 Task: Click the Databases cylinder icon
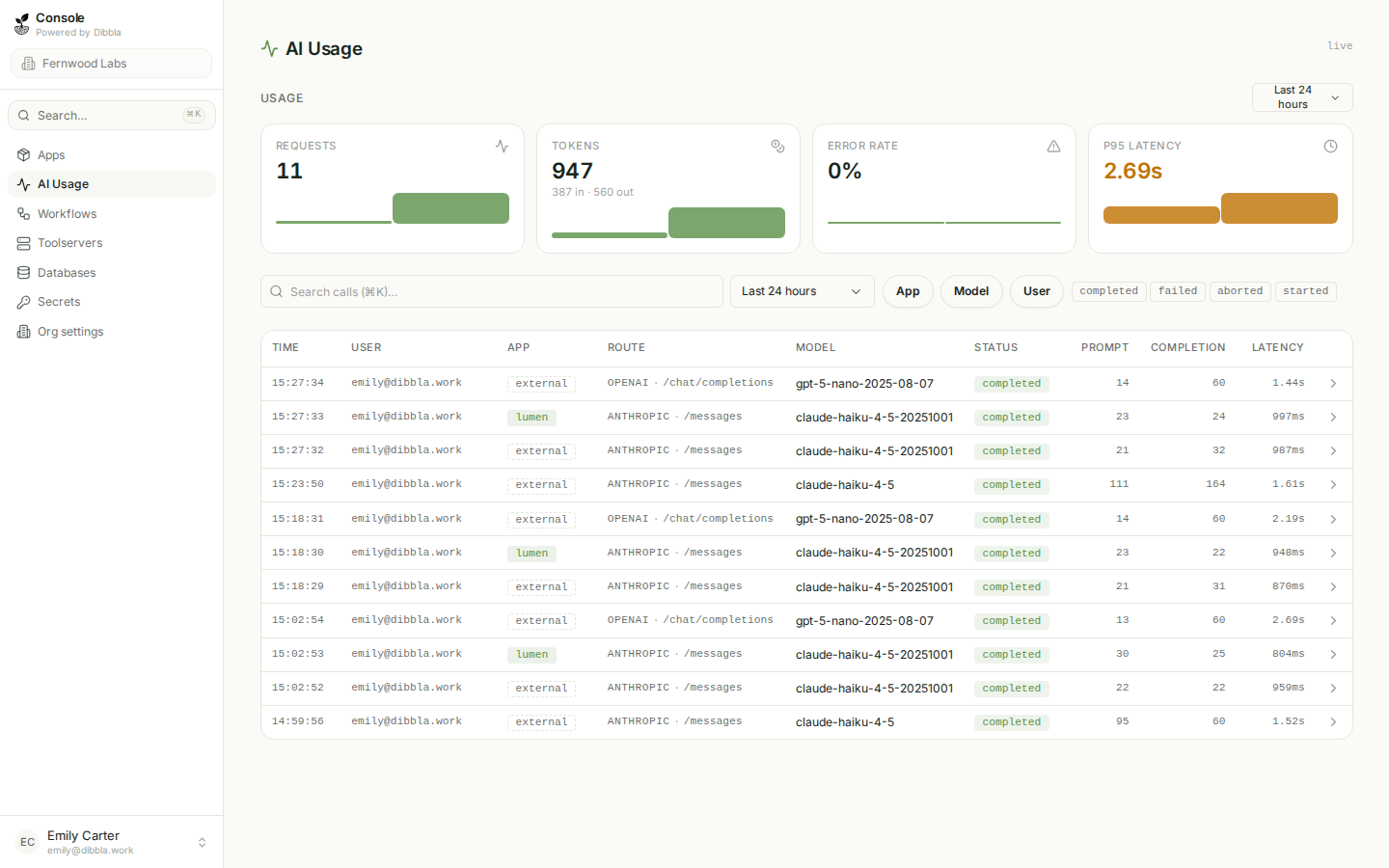24,273
